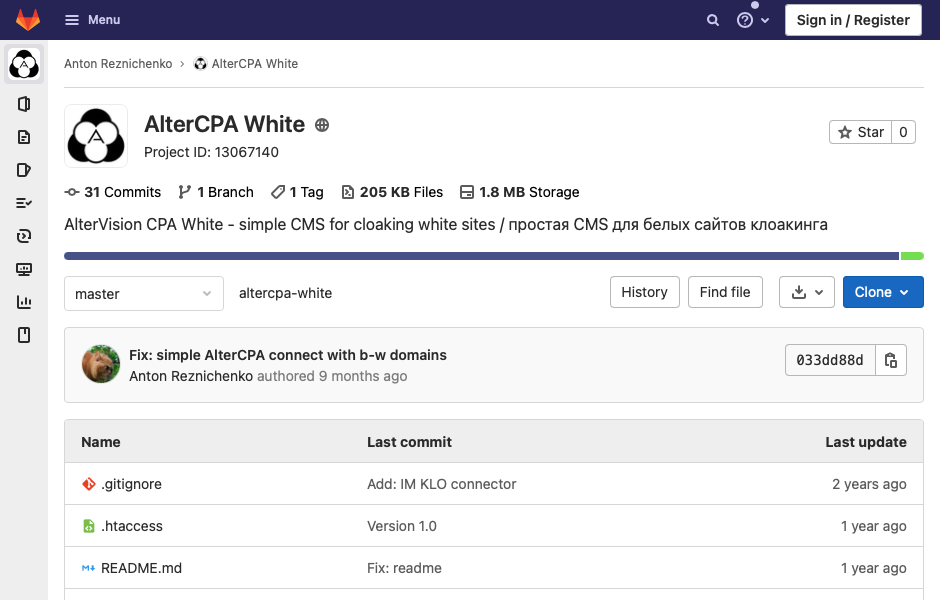Open CI/CD sidebar icon
940x600 pixels.
(24, 236)
